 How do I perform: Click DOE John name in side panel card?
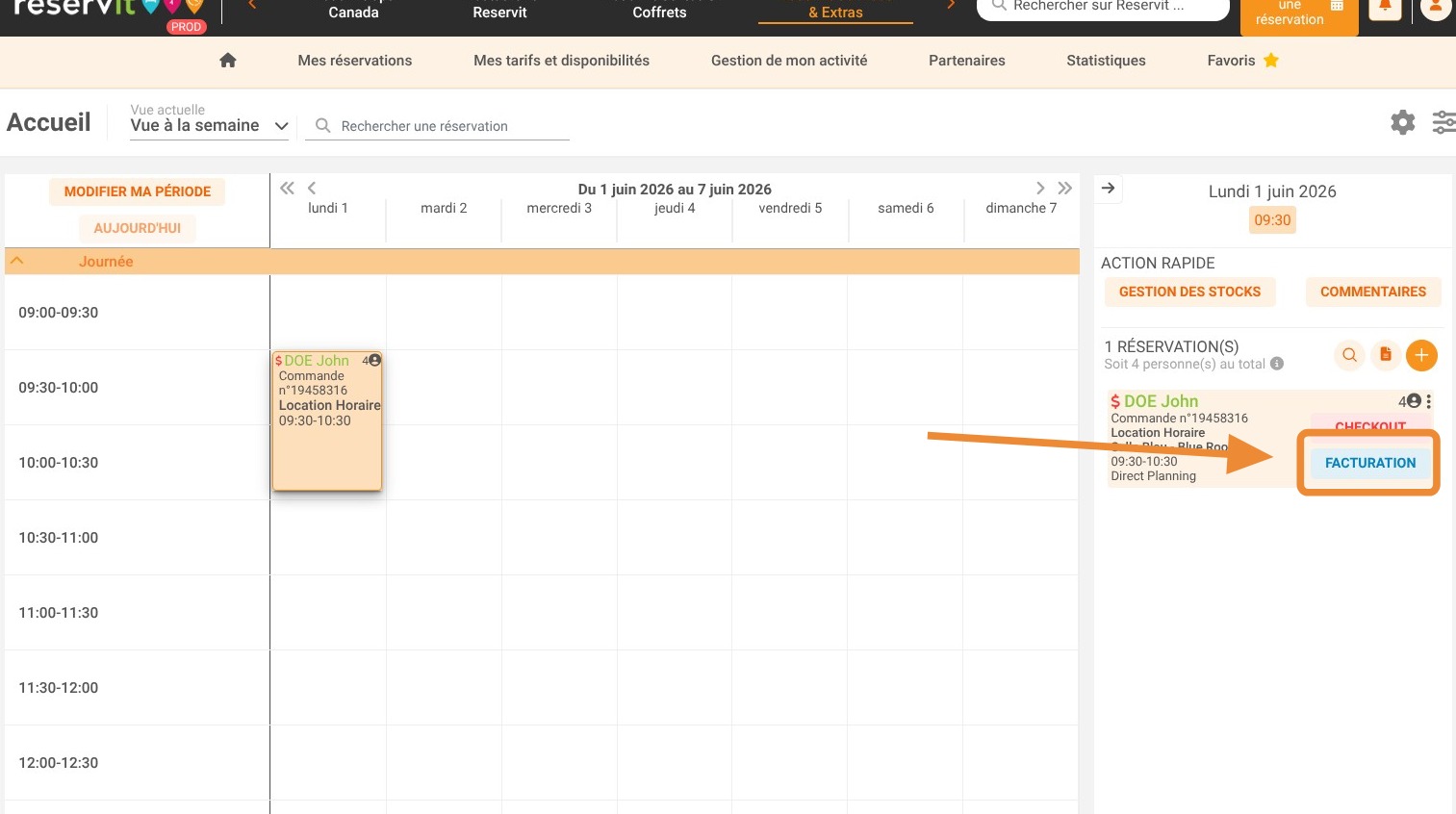tap(1162, 401)
